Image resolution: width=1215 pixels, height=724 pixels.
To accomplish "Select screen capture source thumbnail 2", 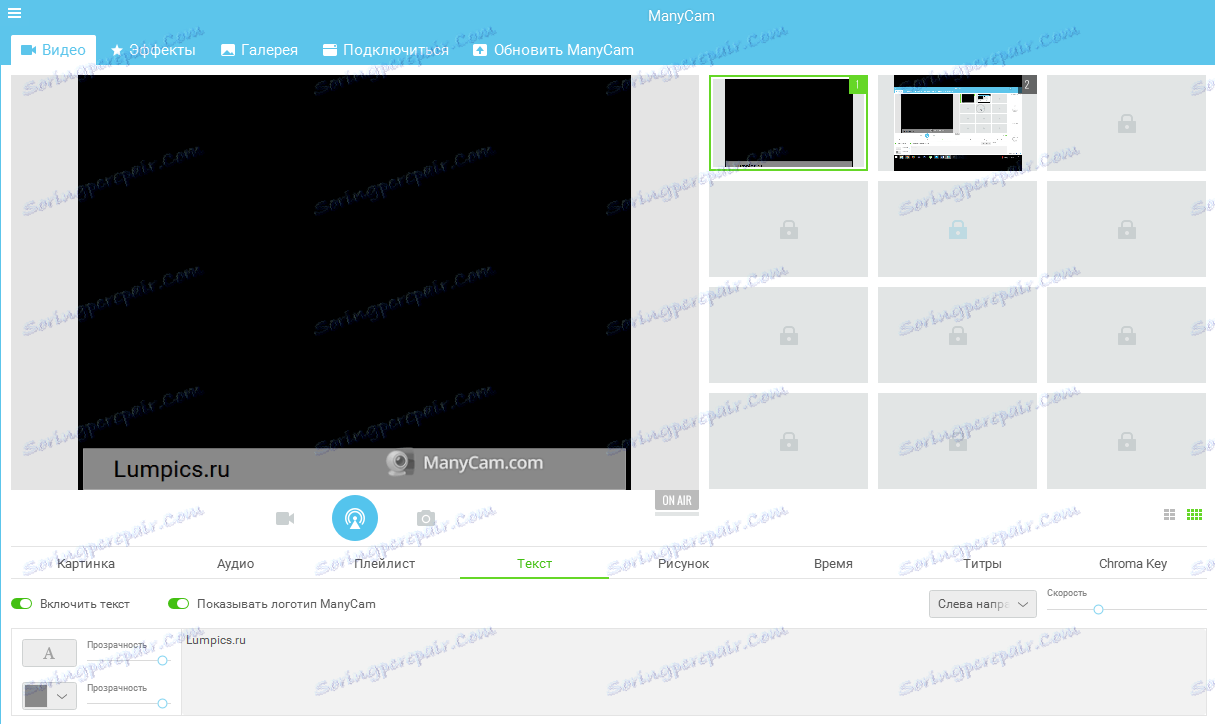I will (x=957, y=123).
